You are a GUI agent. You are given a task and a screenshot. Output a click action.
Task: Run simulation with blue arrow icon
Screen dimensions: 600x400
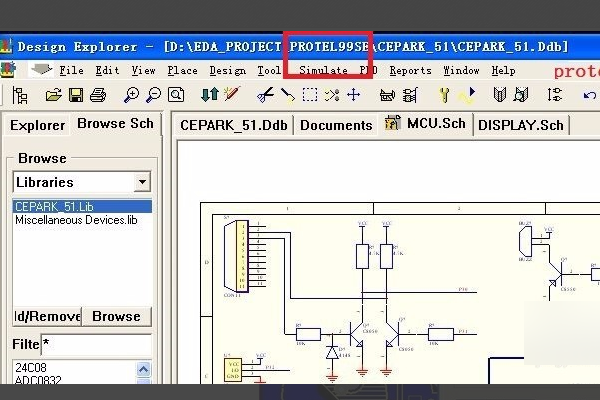468,95
